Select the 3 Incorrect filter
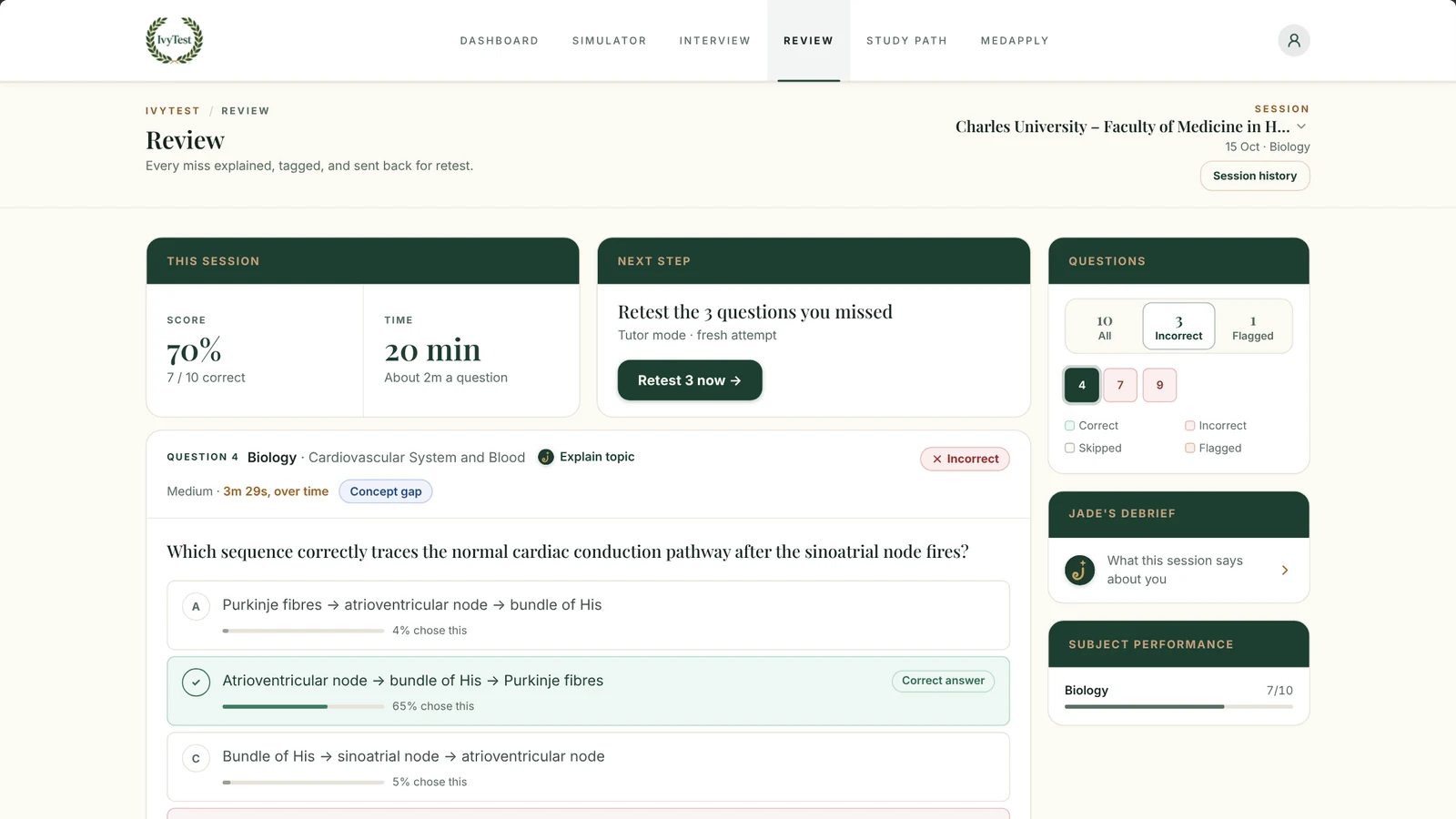 [1178, 327]
